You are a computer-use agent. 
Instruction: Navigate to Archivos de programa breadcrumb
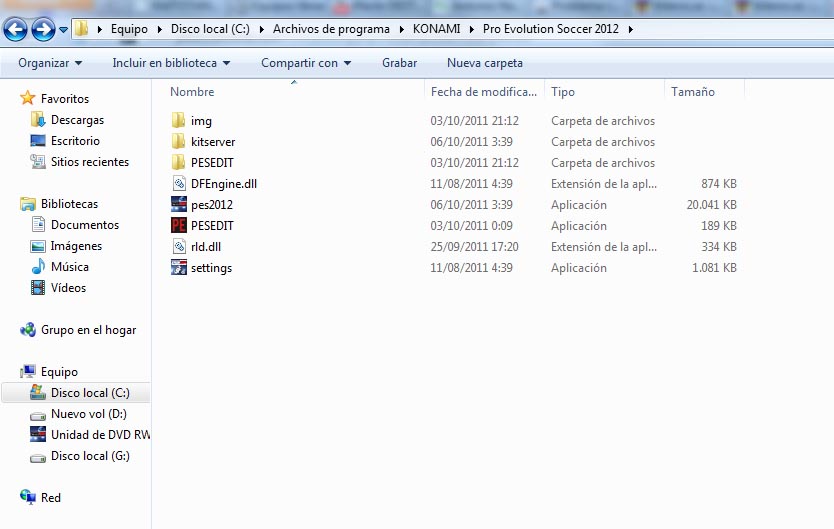point(331,29)
